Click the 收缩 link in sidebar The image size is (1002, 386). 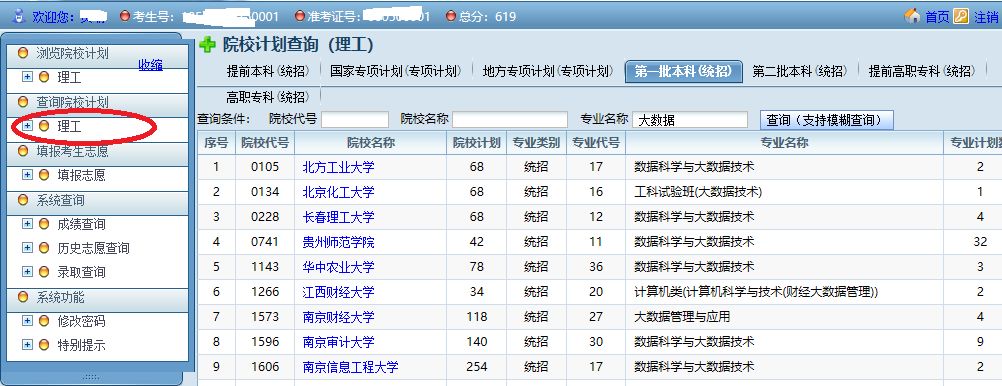pyautogui.click(x=150, y=65)
